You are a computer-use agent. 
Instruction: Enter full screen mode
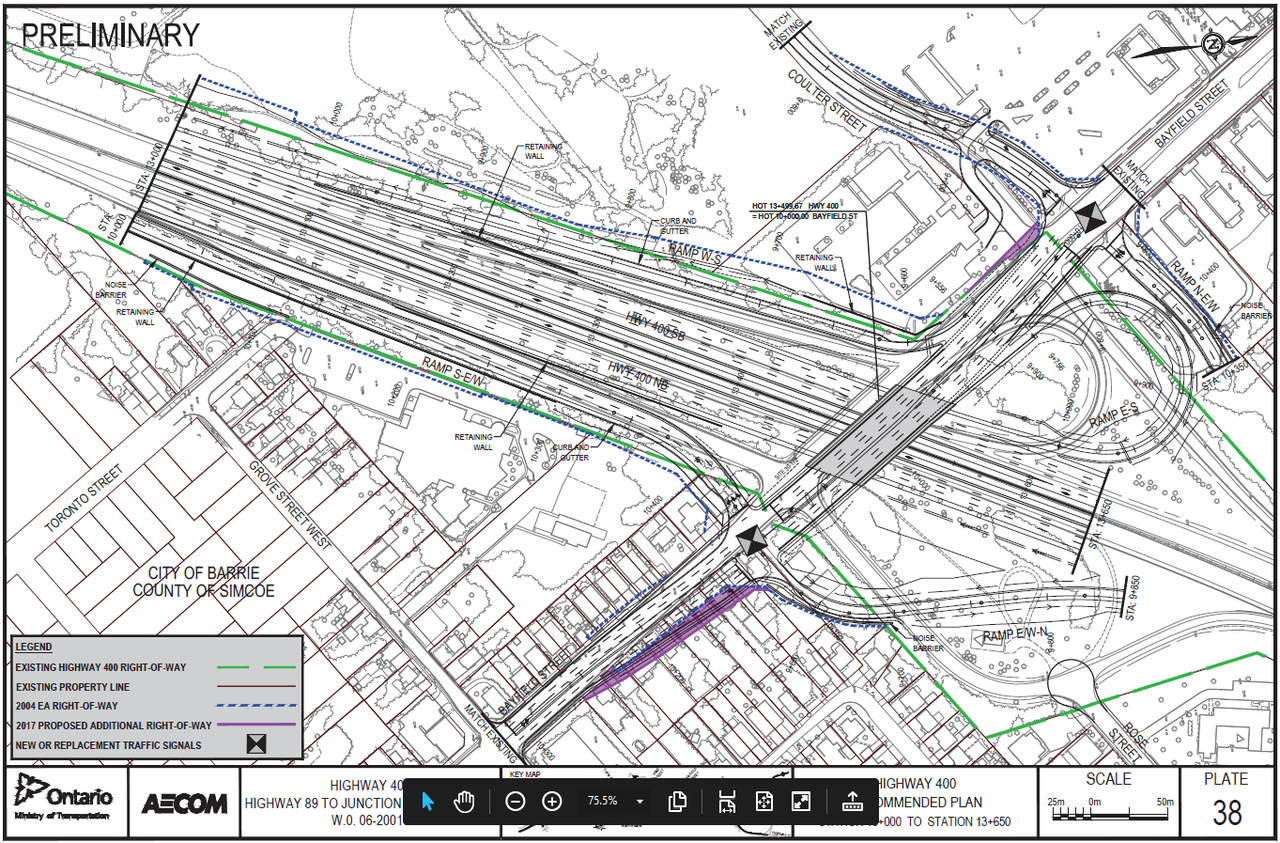tap(801, 801)
